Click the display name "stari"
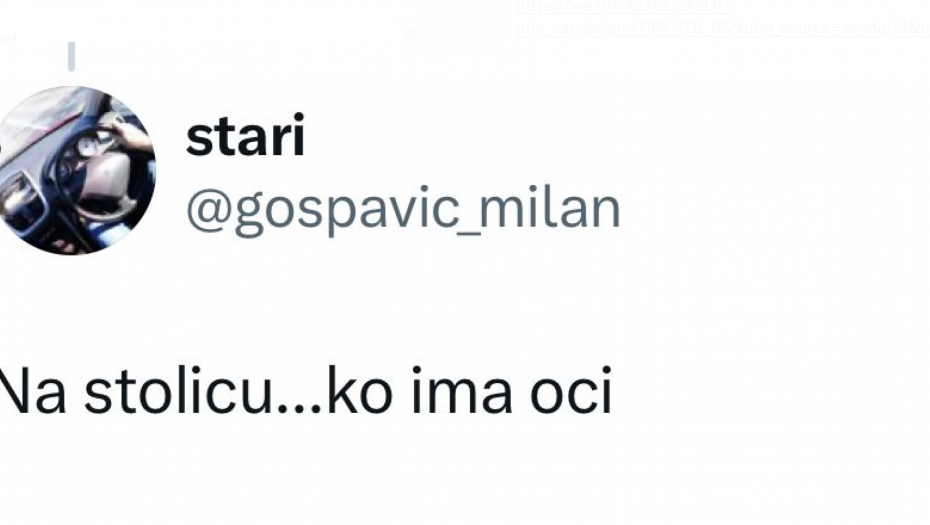The height and width of the screenshot is (525, 930). coord(245,137)
